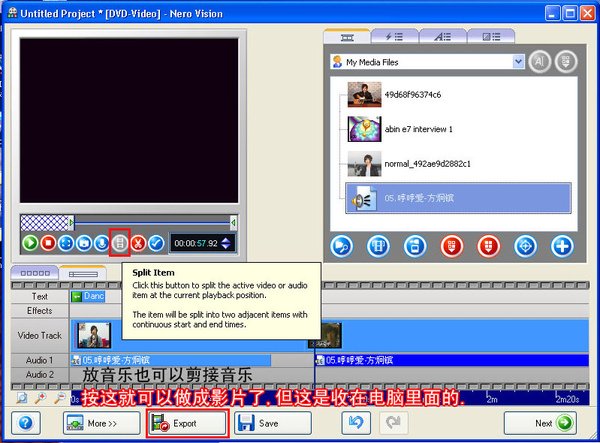The image size is (600, 443).
Task: Click the film strip icon third in media toolbar
Action: (x=415, y=246)
